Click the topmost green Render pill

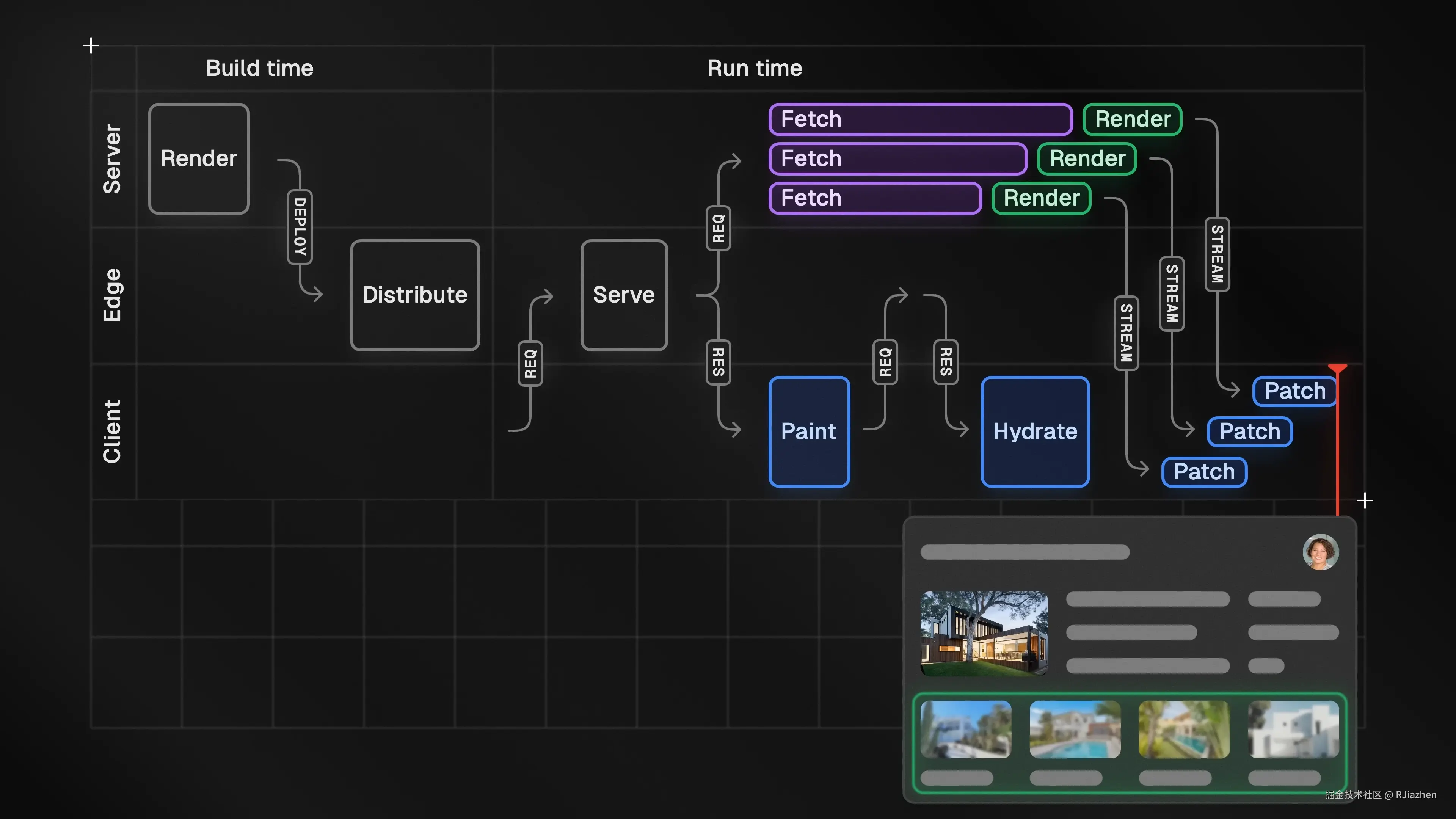coord(1132,119)
